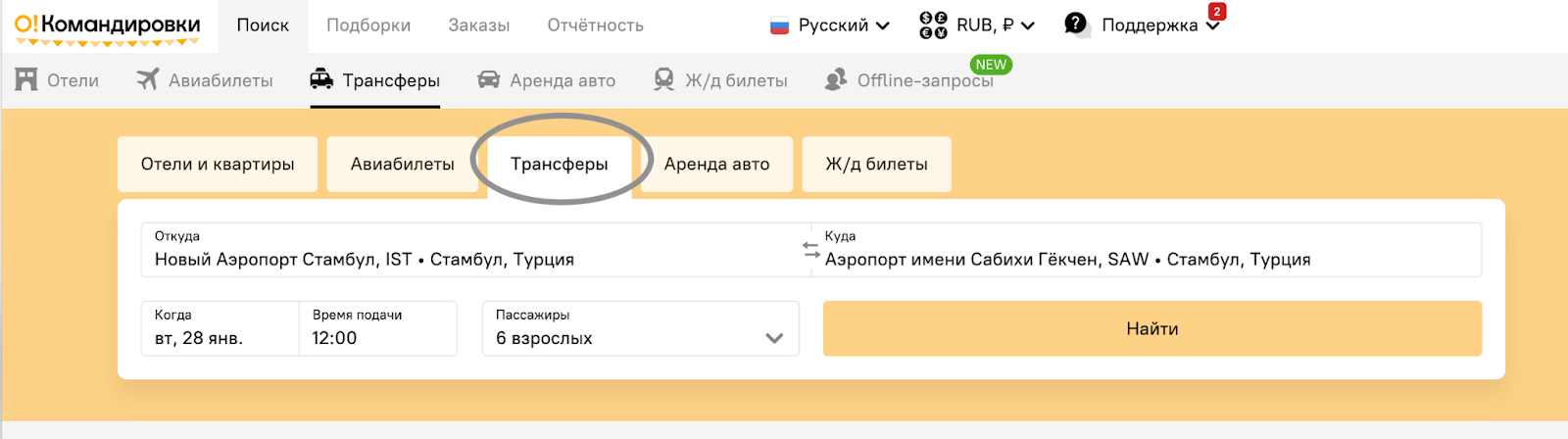
Task: Click the taxi icon for Трансферы
Action: click(321, 79)
